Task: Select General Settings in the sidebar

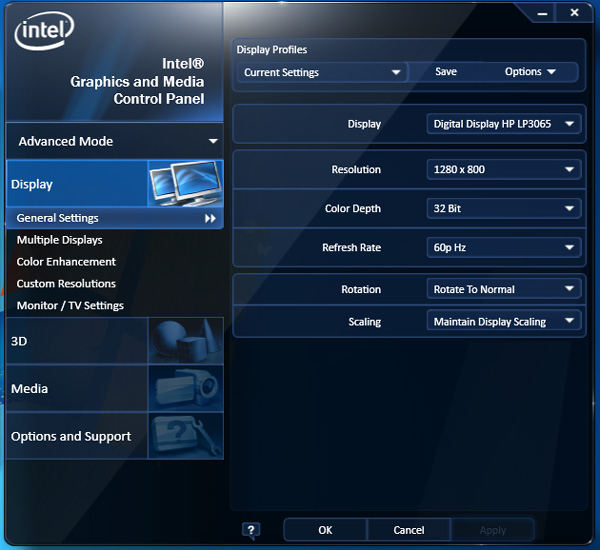Action: coord(115,218)
